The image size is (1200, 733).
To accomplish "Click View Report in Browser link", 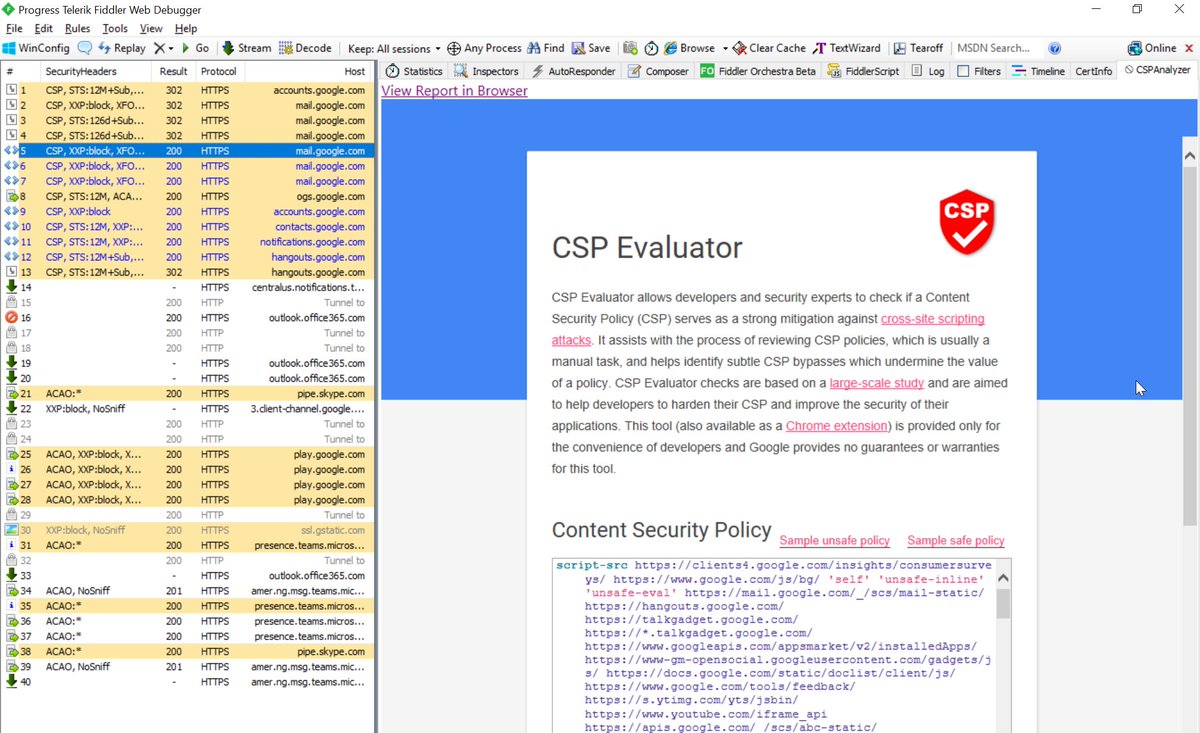I will [454, 91].
